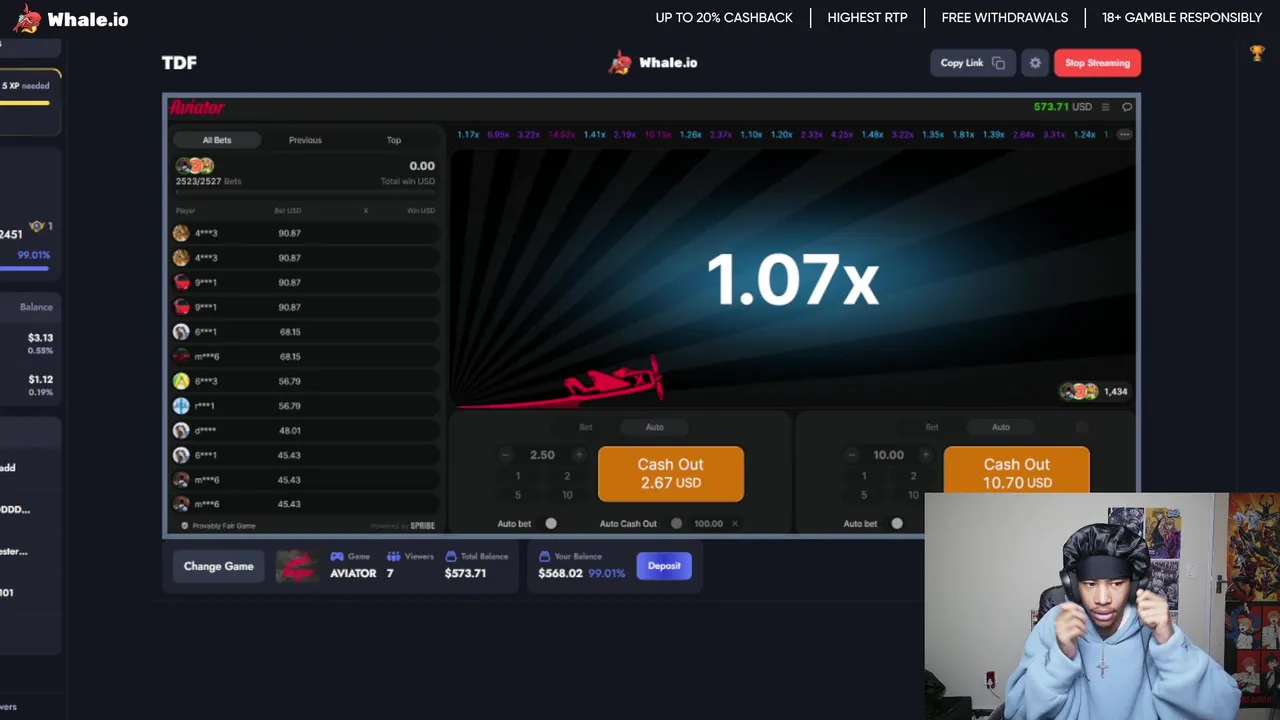Switch to the All Bets tab
1280x720 pixels.
tap(217, 140)
